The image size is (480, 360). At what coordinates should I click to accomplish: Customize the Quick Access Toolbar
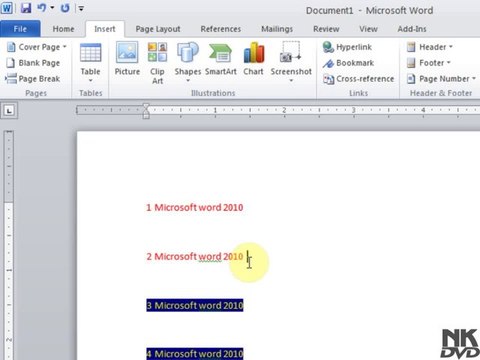click(x=81, y=8)
